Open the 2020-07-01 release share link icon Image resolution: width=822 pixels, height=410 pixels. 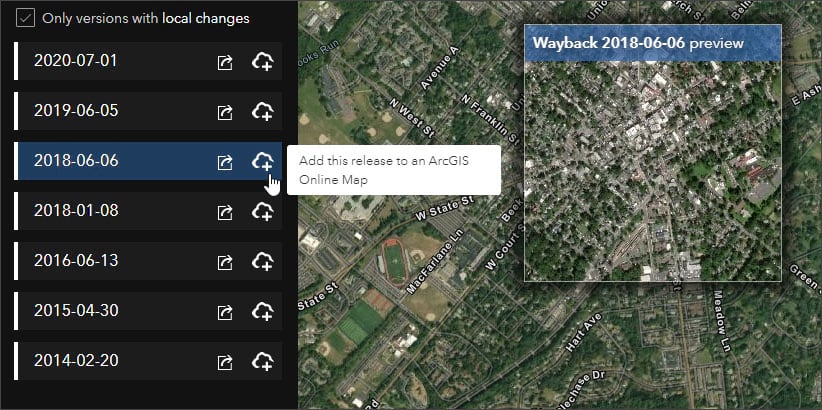tap(225, 62)
